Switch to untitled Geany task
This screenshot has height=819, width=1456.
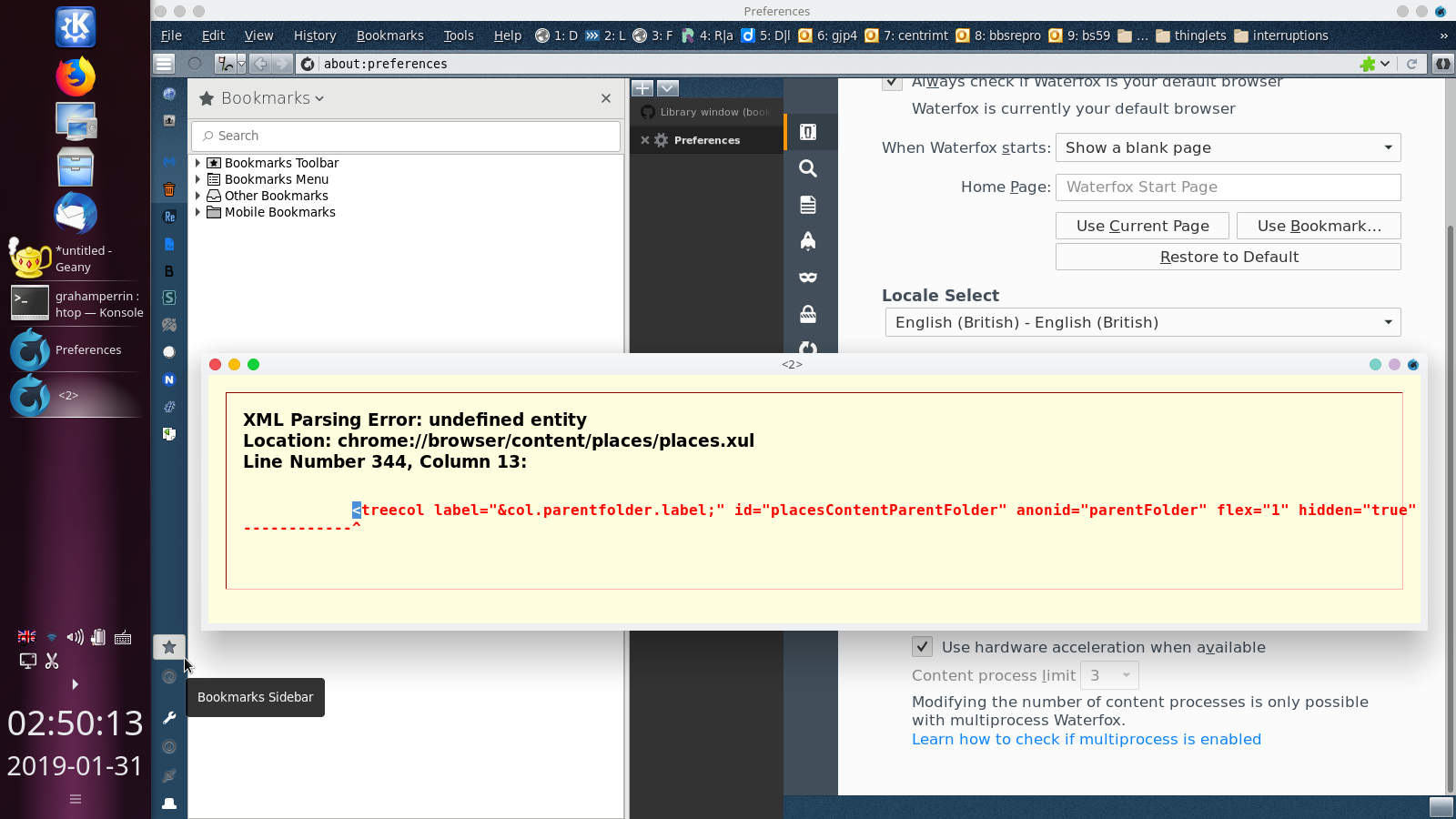coord(76,258)
